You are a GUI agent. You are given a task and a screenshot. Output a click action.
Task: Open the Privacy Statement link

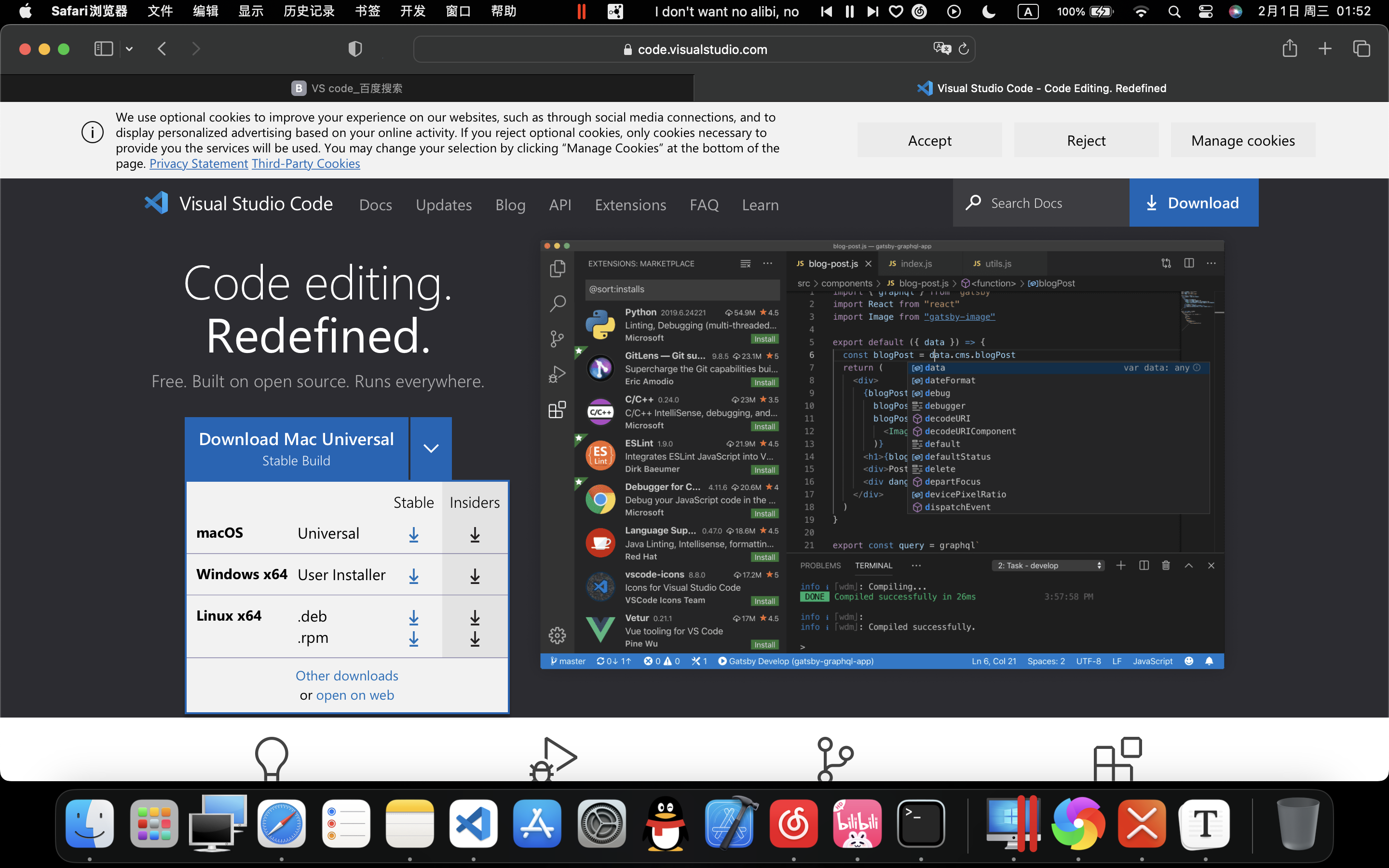click(x=199, y=163)
